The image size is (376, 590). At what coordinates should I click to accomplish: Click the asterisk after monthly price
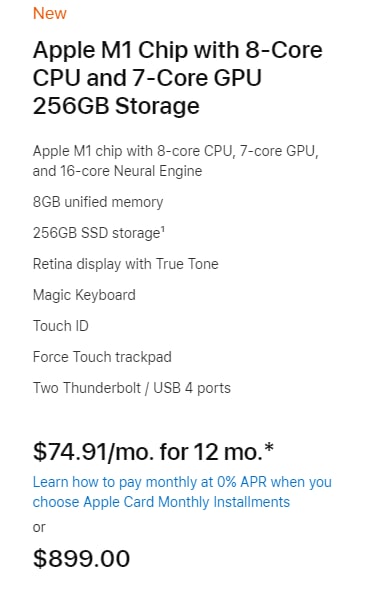point(269,447)
